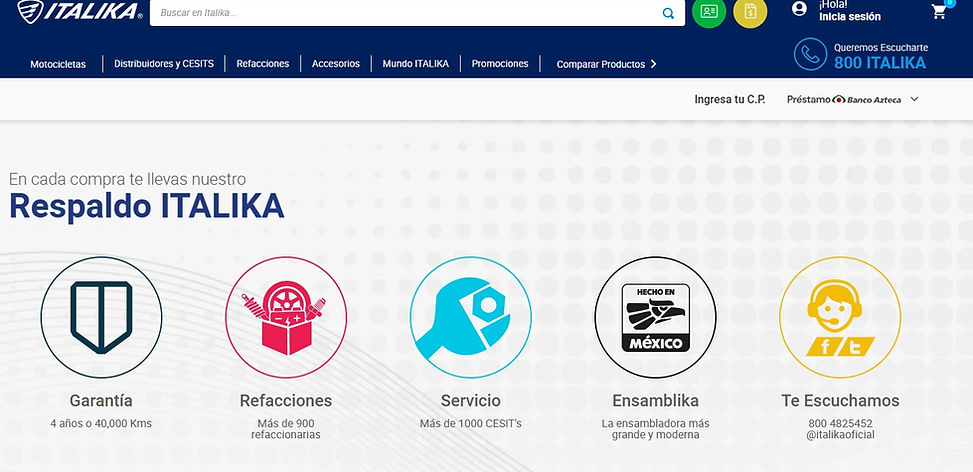973x472 pixels.
Task: Click the Te Escuchamos heading
Action: [840, 401]
